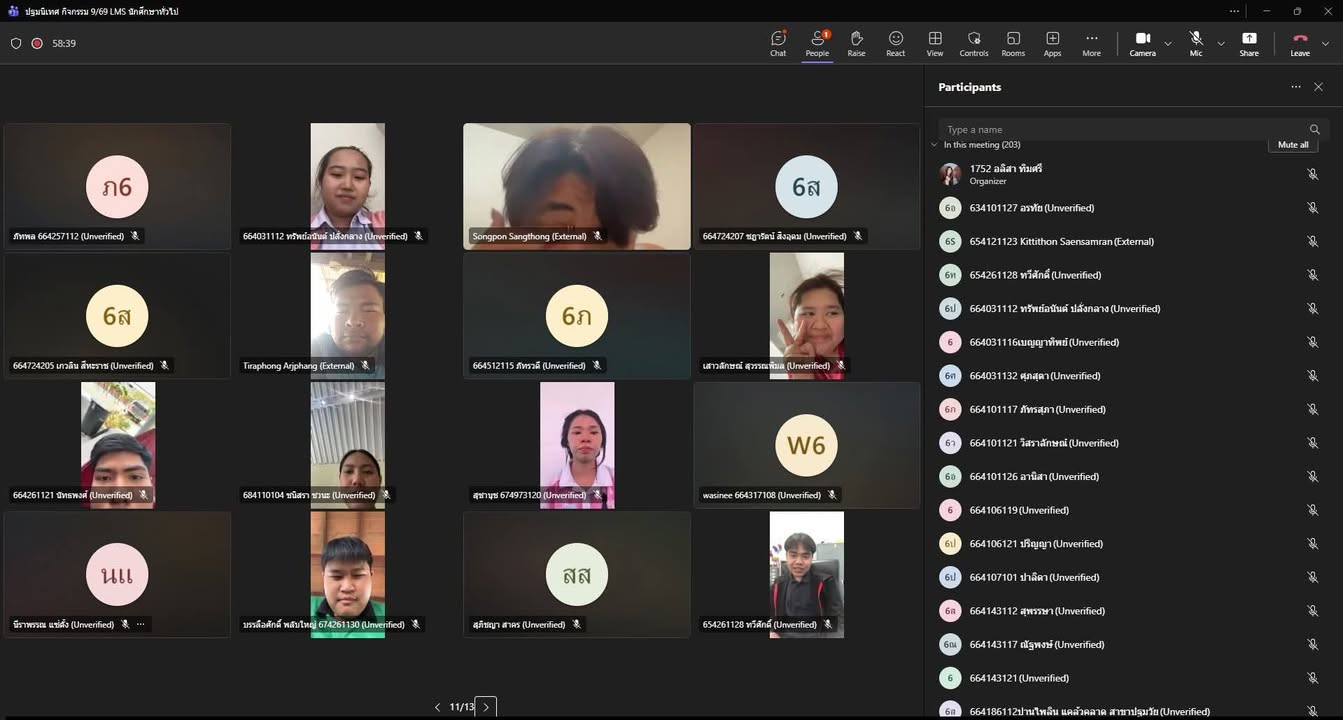Image resolution: width=1343 pixels, height=720 pixels.
Task: Click the Share screen icon
Action: [1249, 43]
